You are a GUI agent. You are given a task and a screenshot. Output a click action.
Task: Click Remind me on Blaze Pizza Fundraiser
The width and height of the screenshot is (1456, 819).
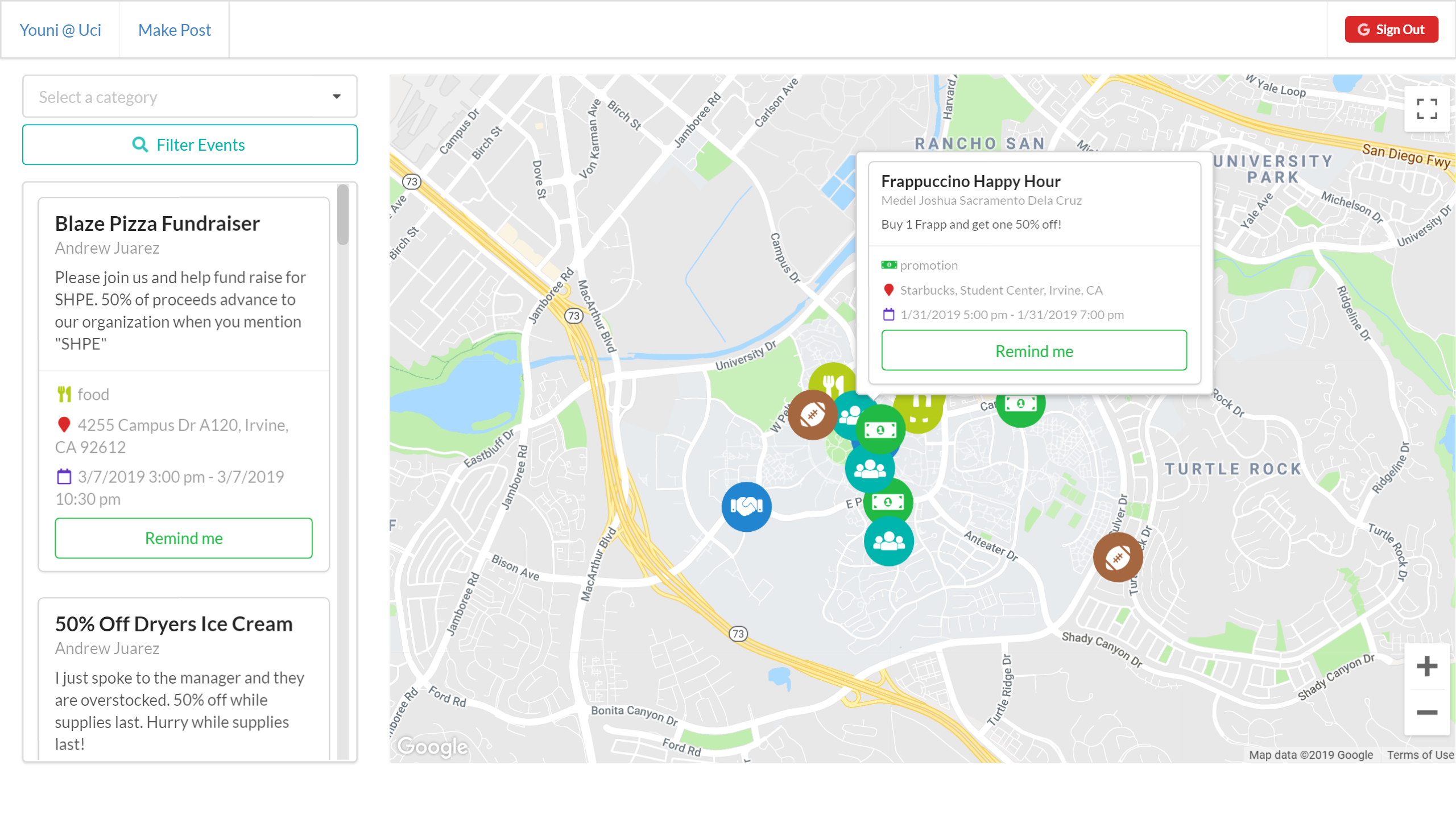tap(183, 538)
